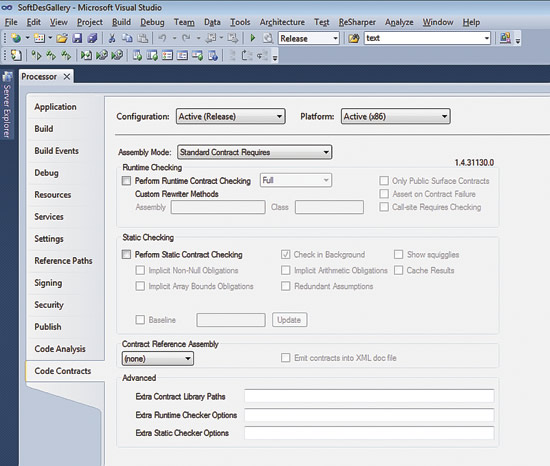Click the Custom Rewriter Assembly text field

[218, 207]
